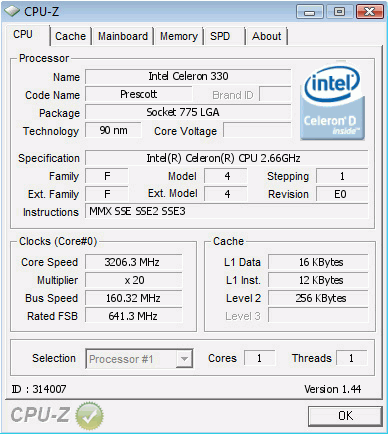Click the Bus Speed value 160.32 MHz
The height and width of the screenshot is (434, 388).
pyautogui.click(x=134, y=298)
